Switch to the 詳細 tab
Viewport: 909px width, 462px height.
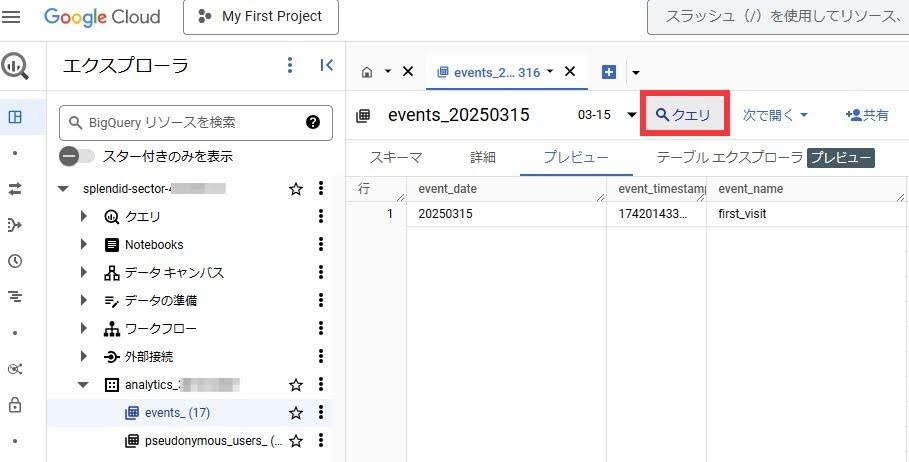[483, 157]
